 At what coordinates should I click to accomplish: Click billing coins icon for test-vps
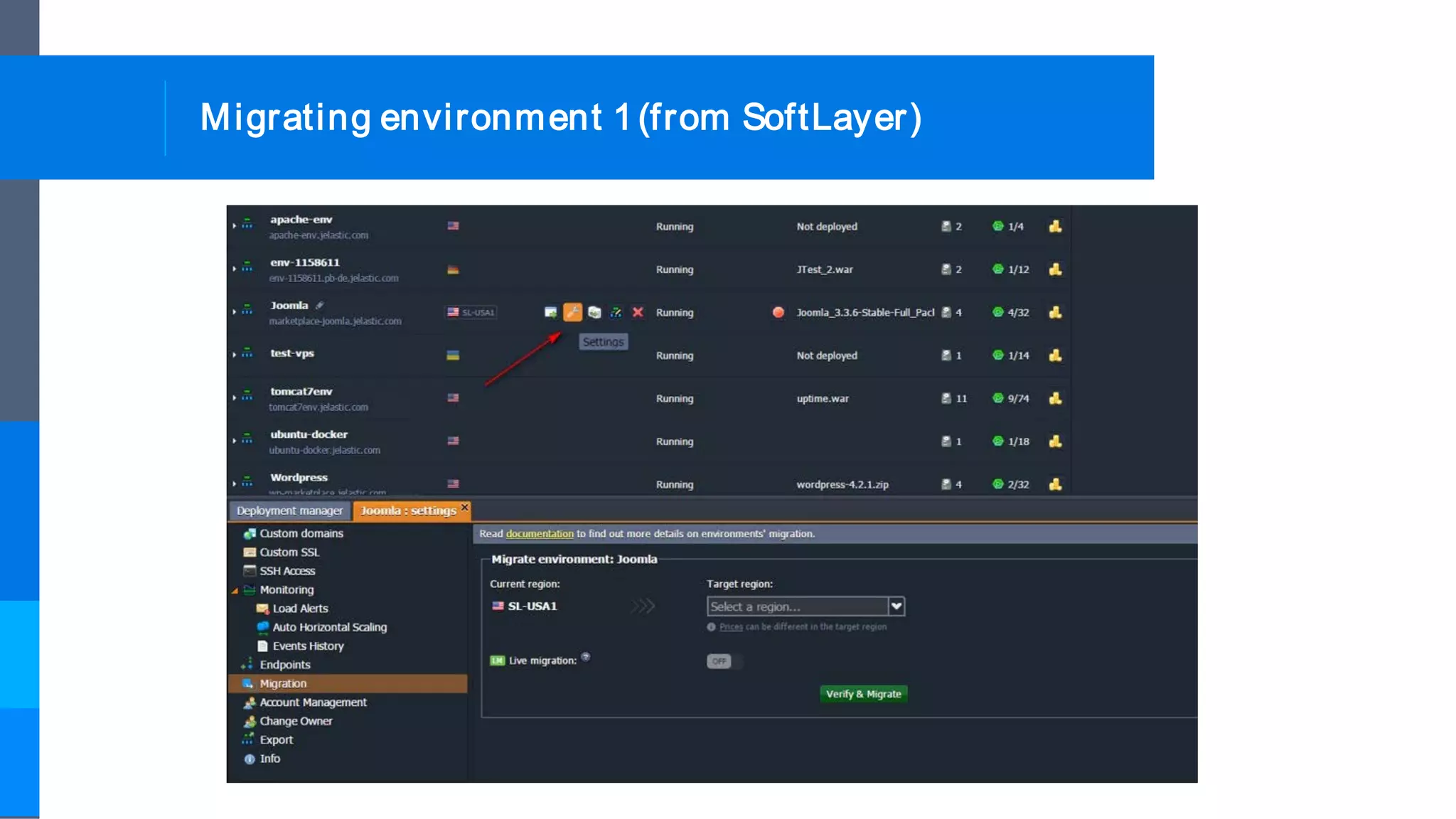coord(1055,355)
